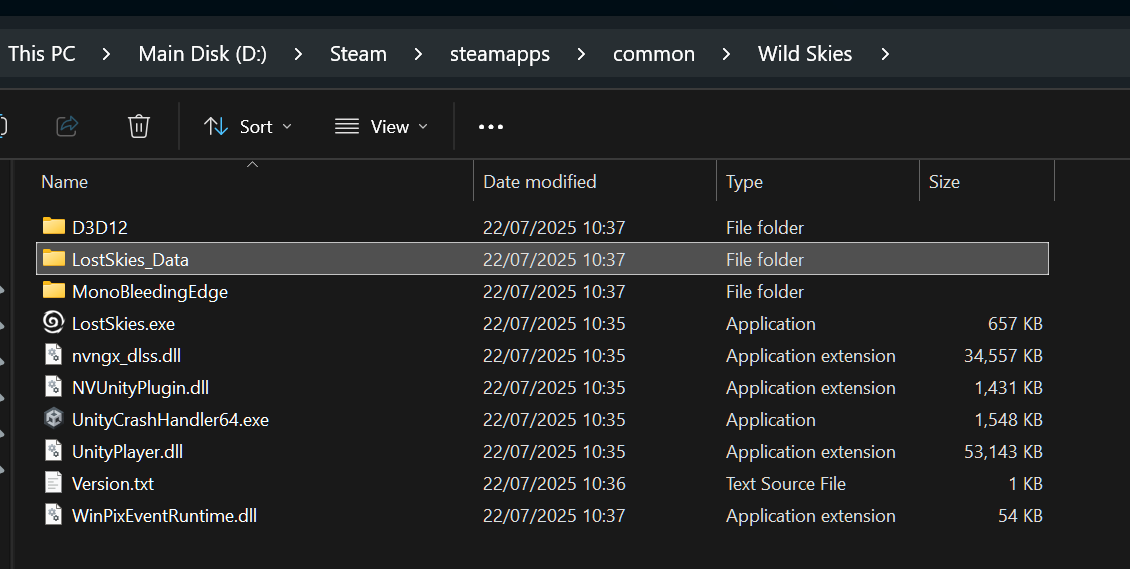This screenshot has height=569, width=1130.
Task: Go to This PC in breadcrumb
Action: coord(42,54)
